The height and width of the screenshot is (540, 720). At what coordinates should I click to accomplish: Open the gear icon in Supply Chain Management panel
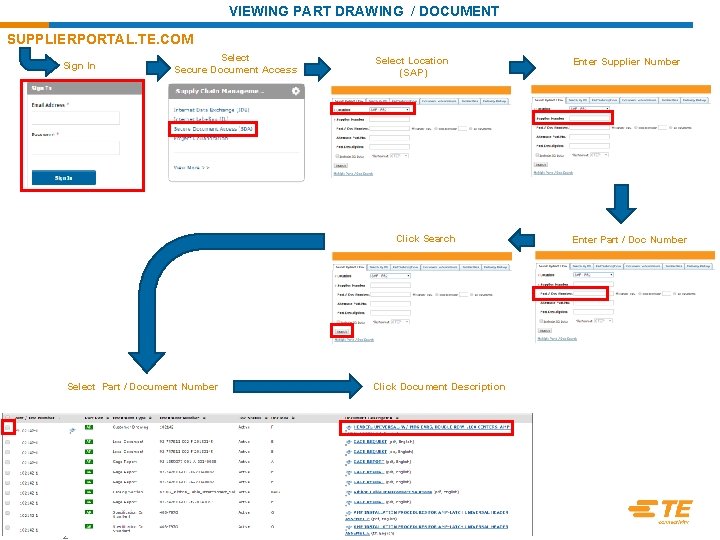click(x=296, y=91)
